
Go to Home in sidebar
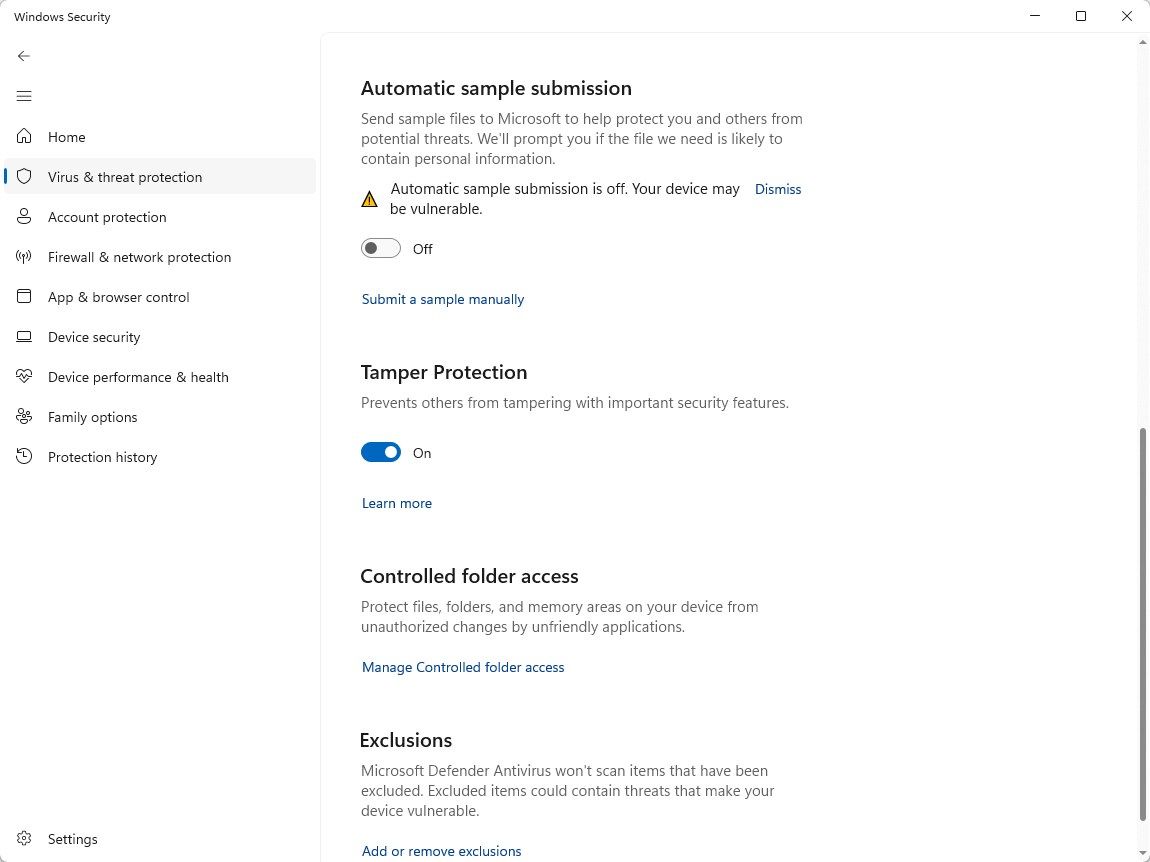[160, 137]
